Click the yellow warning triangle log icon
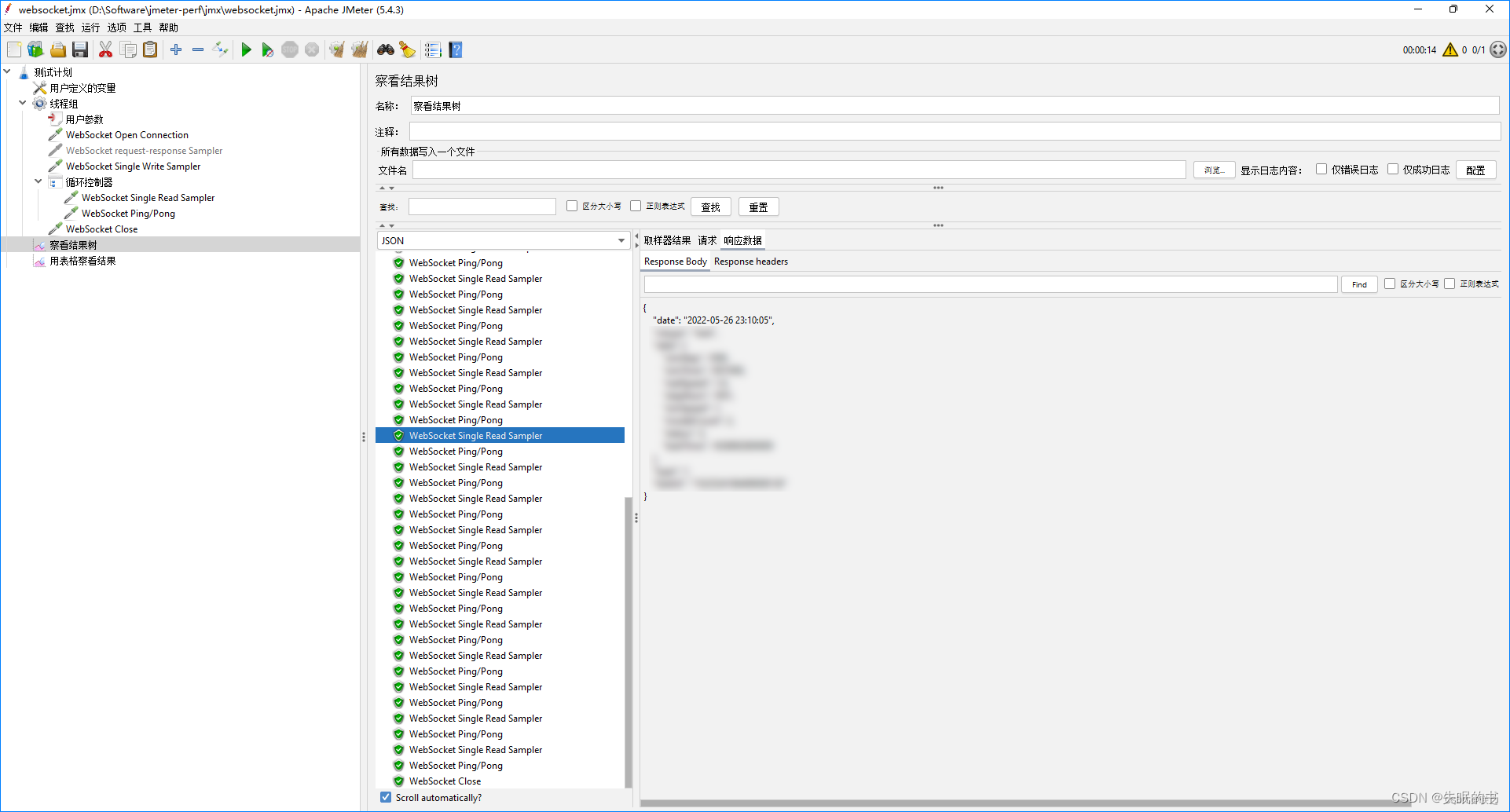Viewport: 1510px width, 812px height. pyautogui.click(x=1450, y=50)
